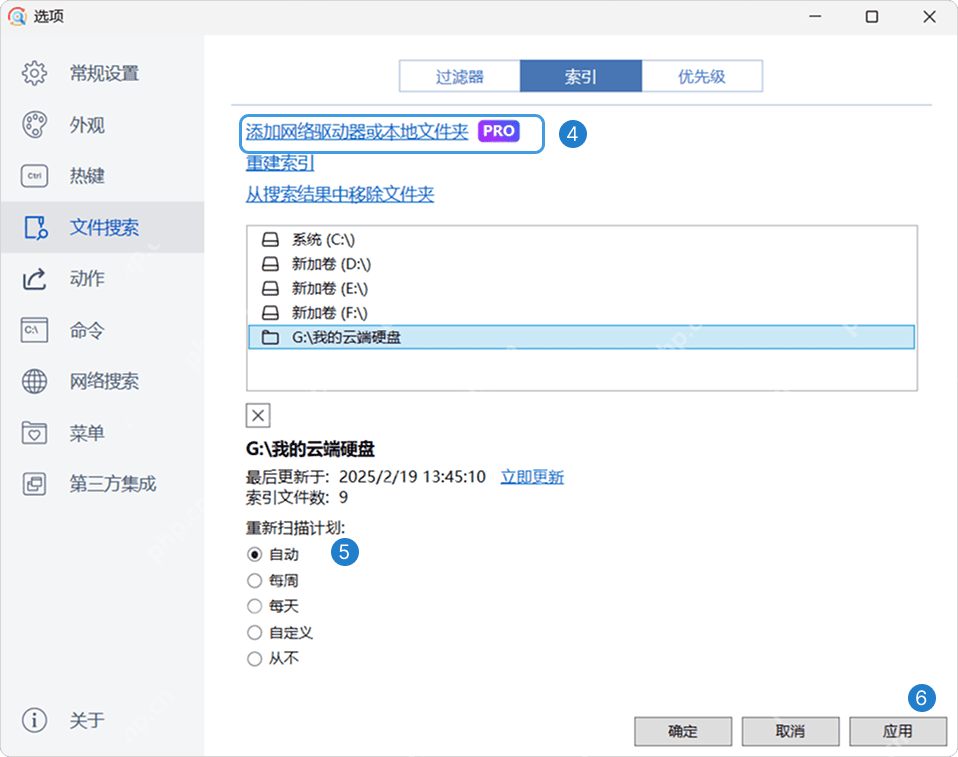
Task: Select 自定义 rescan schedule
Action: 254,632
